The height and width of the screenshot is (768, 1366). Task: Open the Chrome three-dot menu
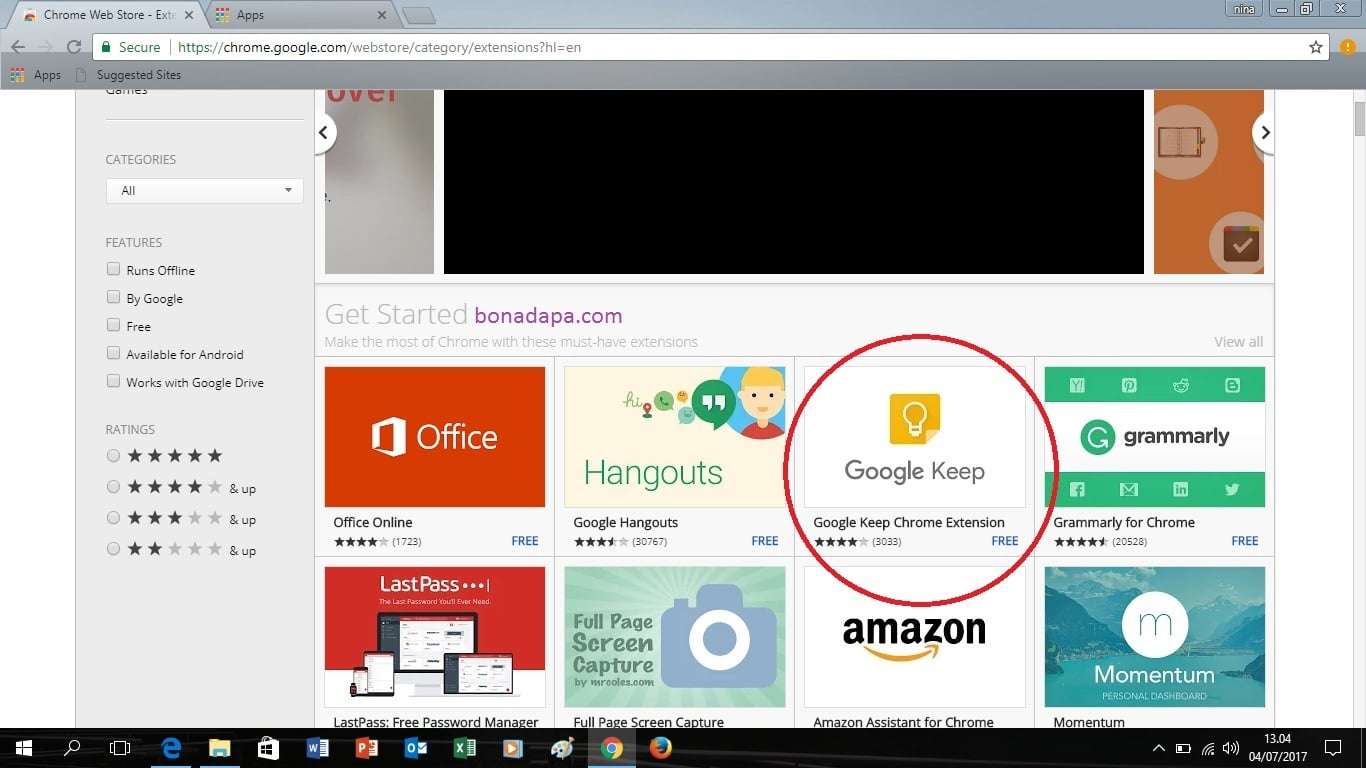click(x=1348, y=47)
